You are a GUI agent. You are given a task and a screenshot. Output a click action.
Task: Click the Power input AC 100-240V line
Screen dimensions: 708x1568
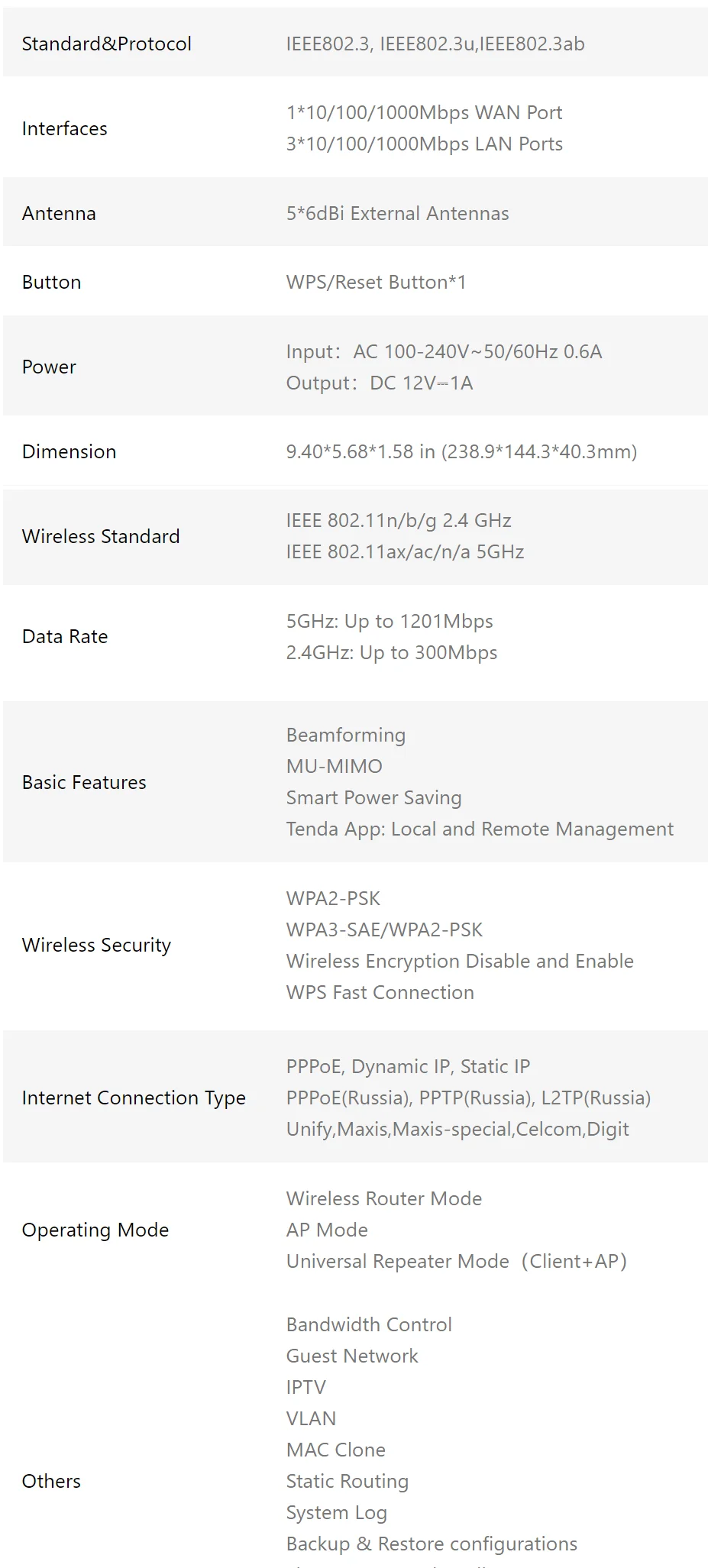[x=444, y=352]
